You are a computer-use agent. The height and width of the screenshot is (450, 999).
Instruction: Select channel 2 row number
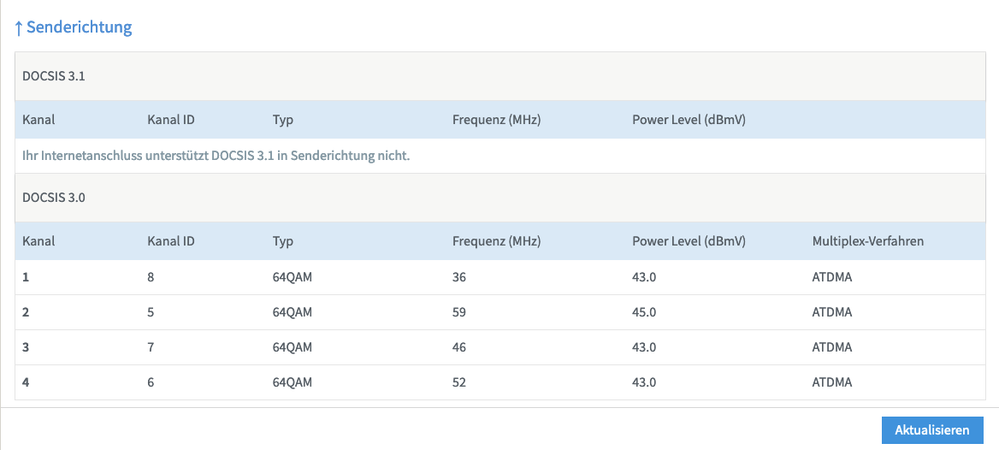click(x=26, y=312)
